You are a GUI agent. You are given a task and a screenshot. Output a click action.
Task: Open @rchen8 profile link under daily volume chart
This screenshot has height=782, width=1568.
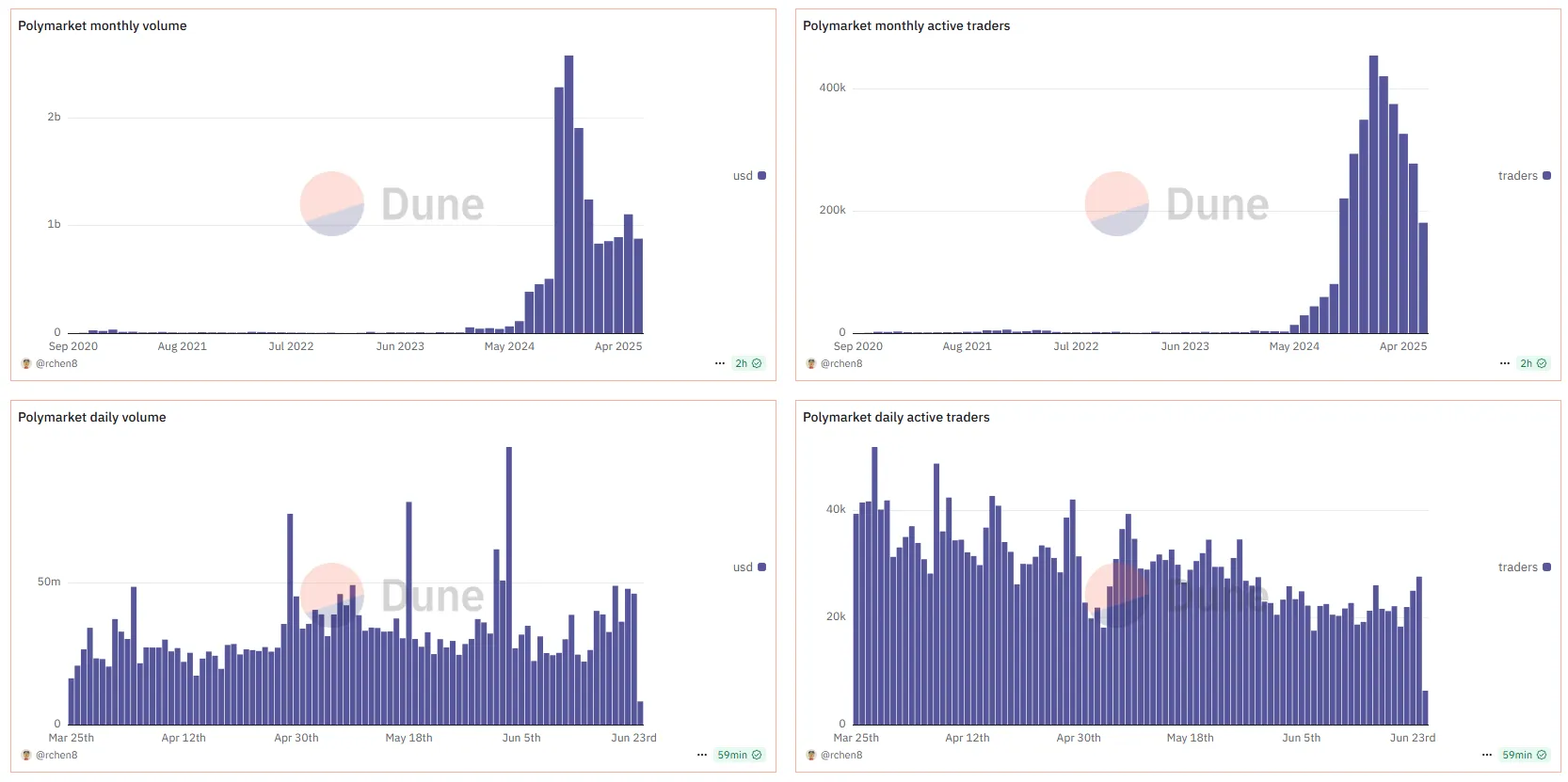56,755
